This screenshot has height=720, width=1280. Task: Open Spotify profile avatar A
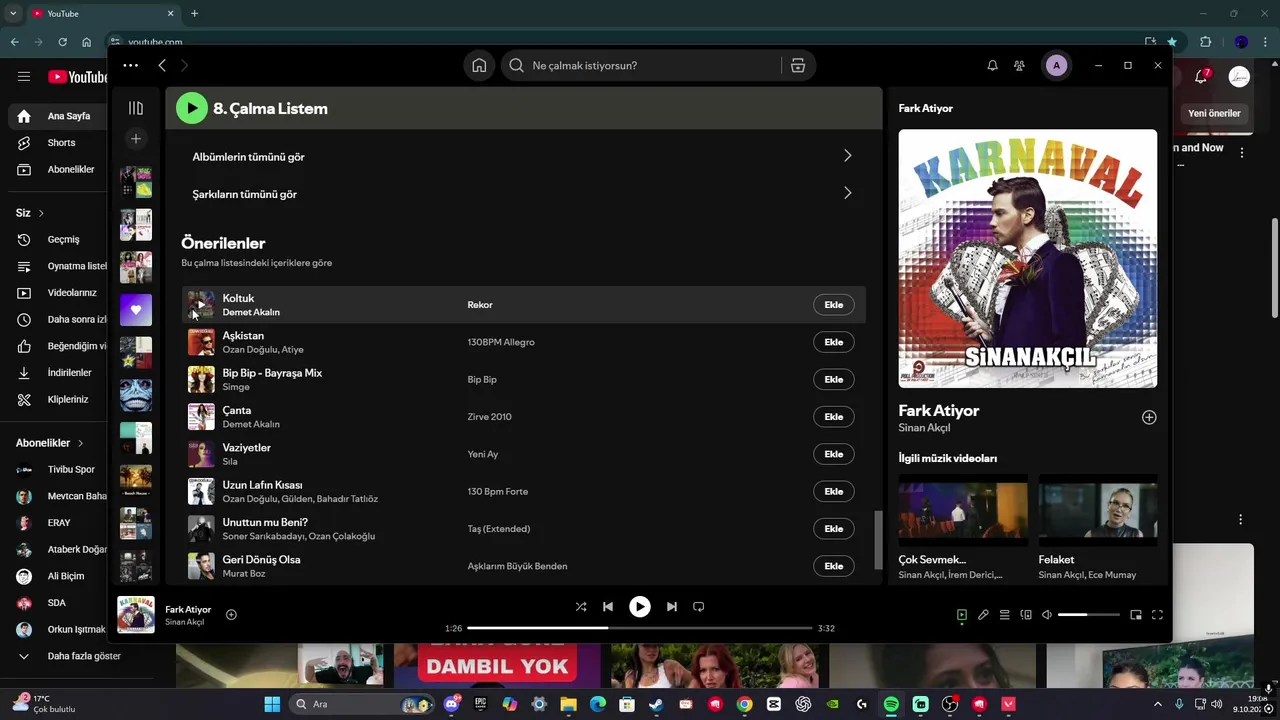coord(1056,65)
